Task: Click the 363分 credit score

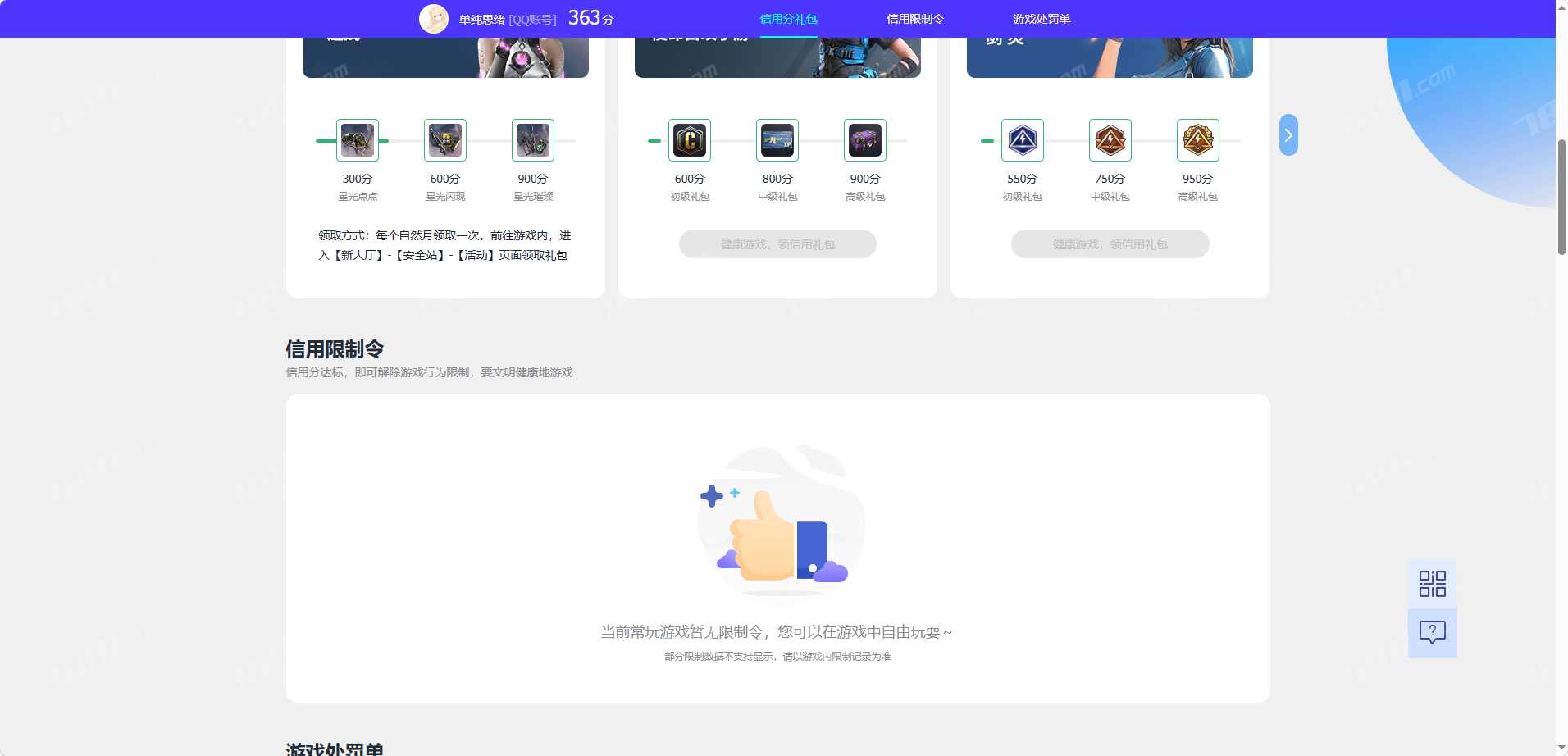Action: click(591, 18)
